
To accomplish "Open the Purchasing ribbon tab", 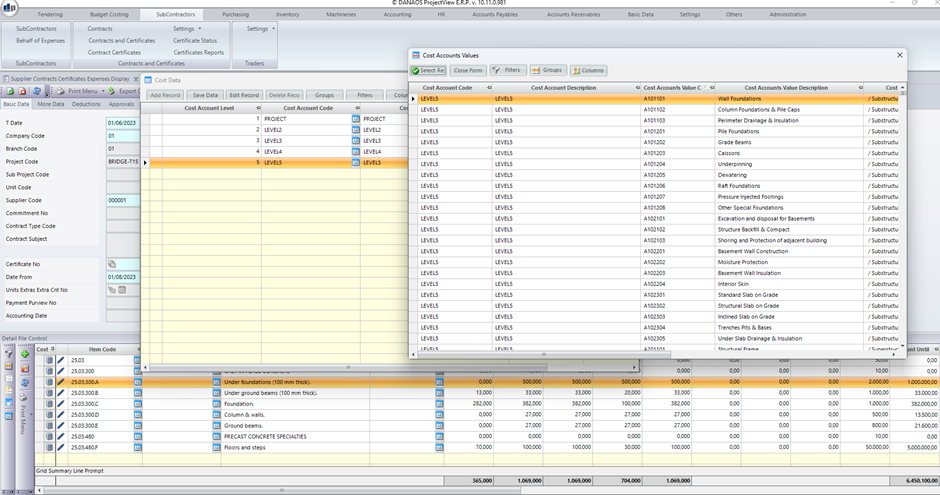I will click(235, 14).
